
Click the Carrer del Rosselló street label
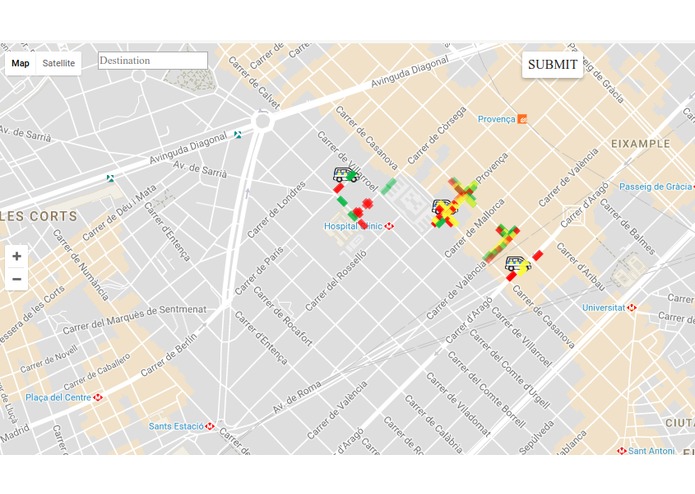click(x=336, y=280)
